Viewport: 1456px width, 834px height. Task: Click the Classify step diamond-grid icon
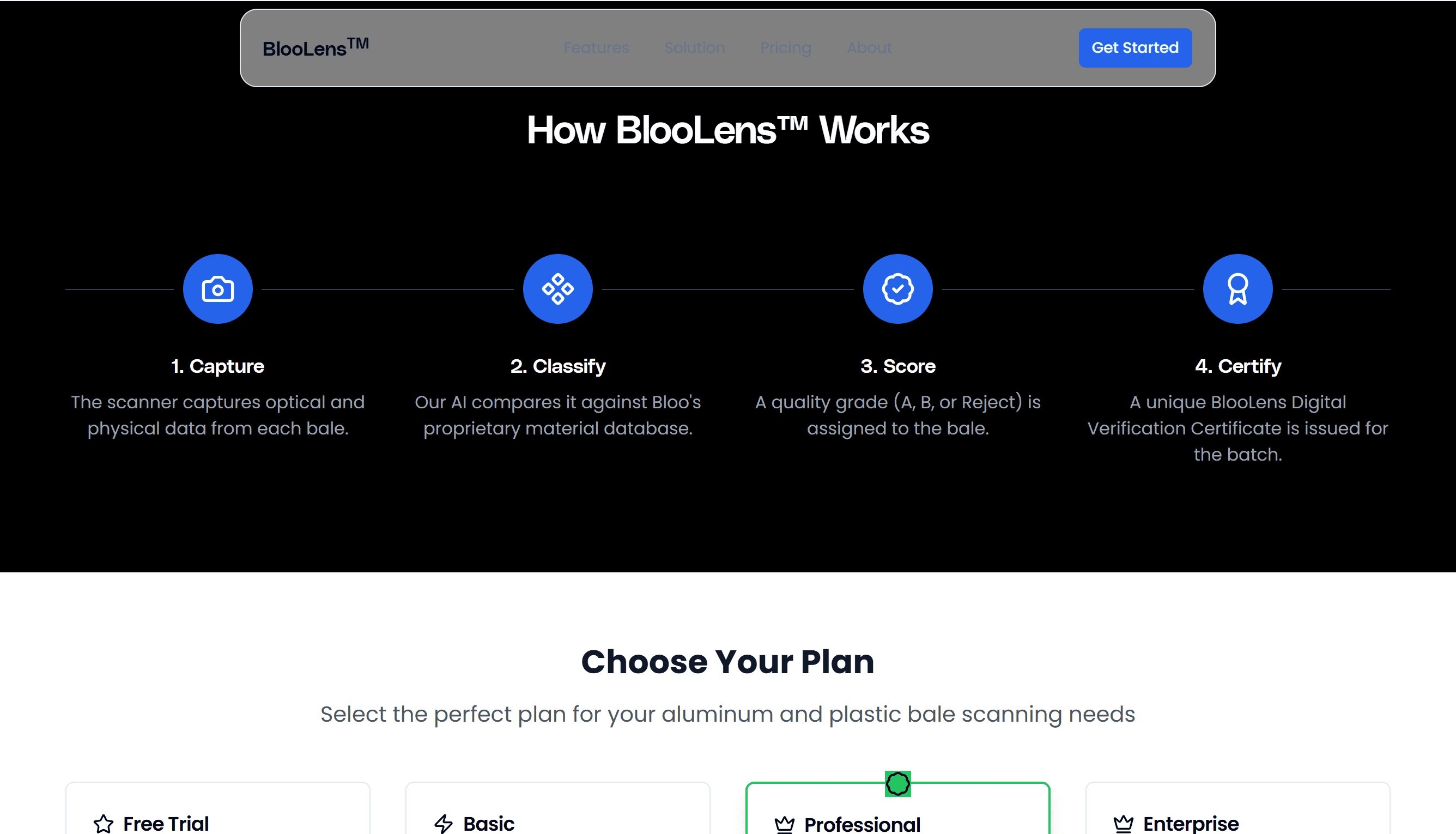point(557,289)
